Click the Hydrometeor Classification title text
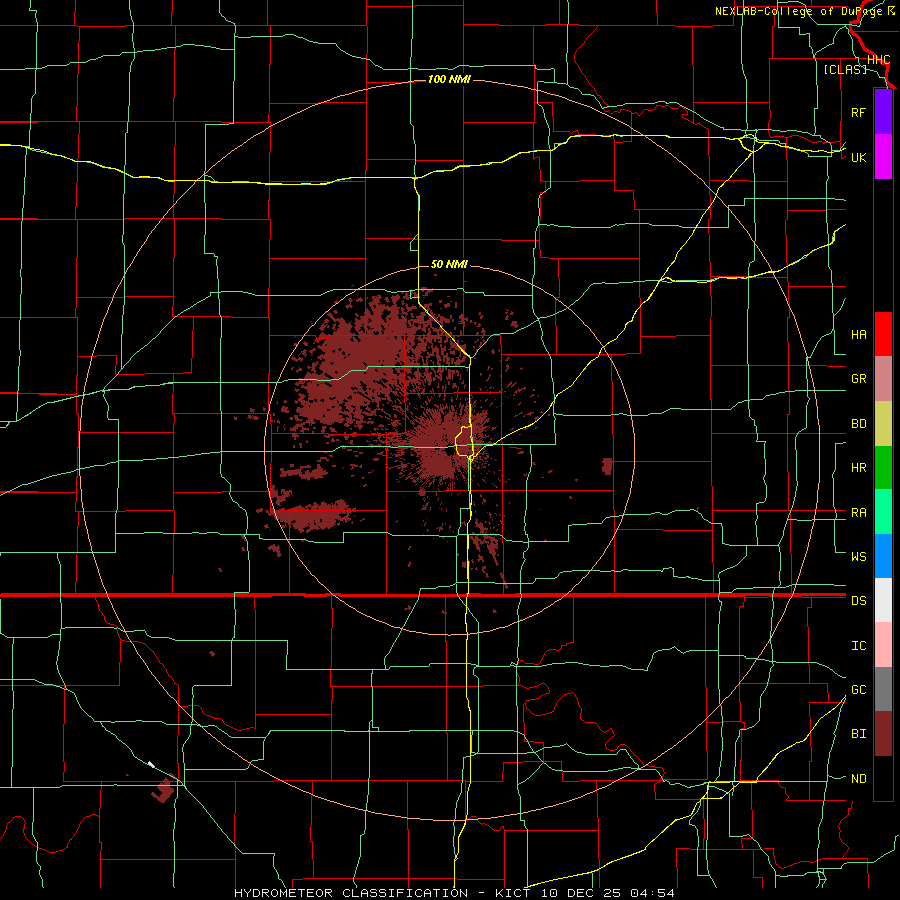This screenshot has height=900, width=900. [351, 893]
